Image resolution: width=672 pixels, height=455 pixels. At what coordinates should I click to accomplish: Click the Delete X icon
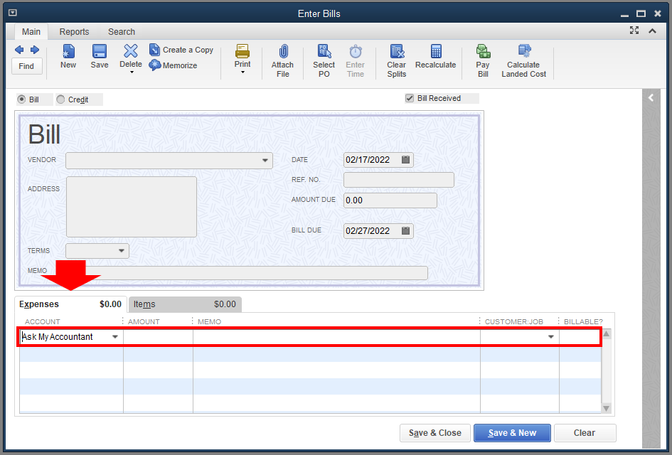click(131, 51)
